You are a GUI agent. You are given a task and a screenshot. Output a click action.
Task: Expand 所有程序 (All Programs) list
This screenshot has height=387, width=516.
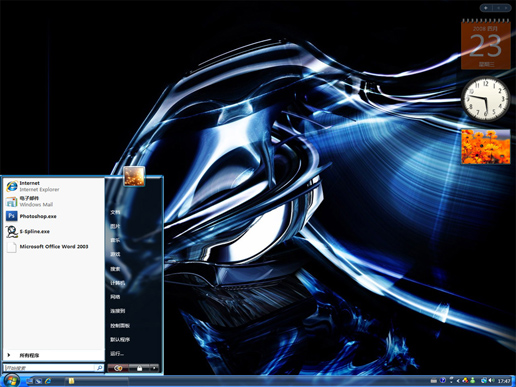(53, 355)
